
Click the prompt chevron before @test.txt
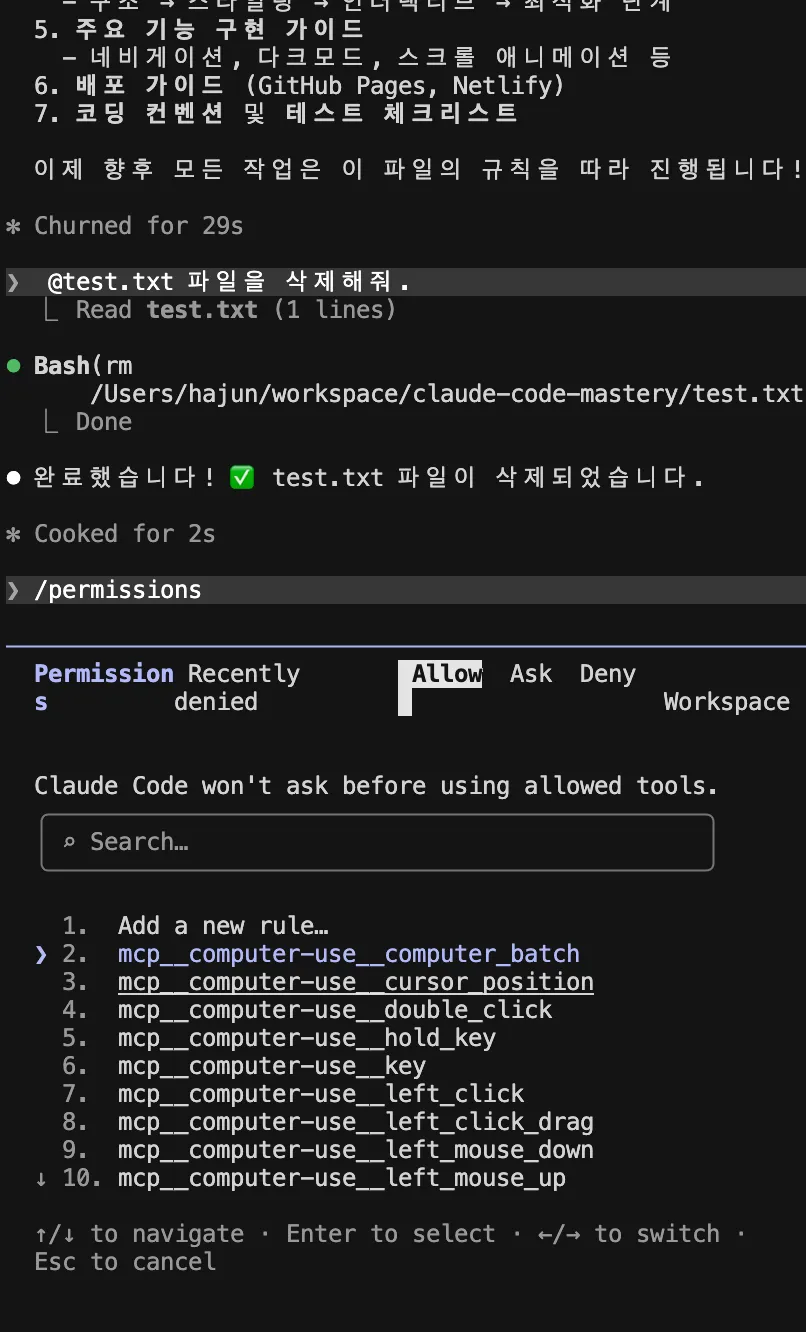click(13, 283)
